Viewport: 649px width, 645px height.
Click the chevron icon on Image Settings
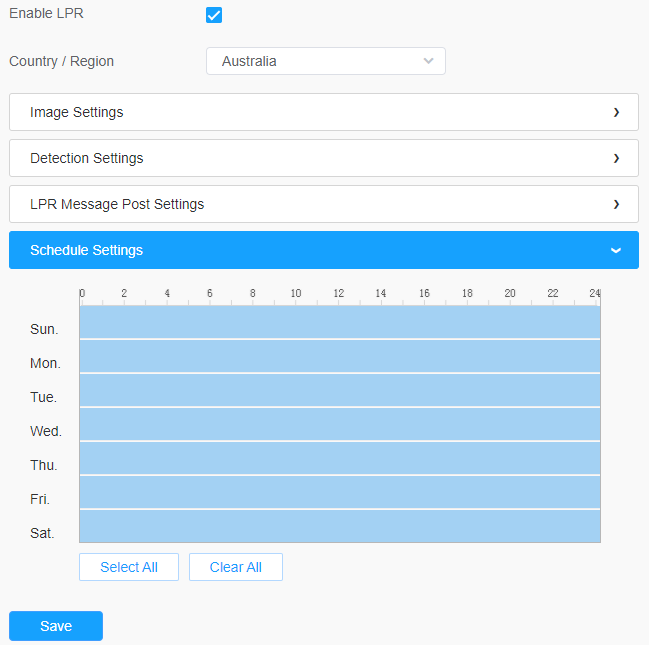[x=616, y=112]
